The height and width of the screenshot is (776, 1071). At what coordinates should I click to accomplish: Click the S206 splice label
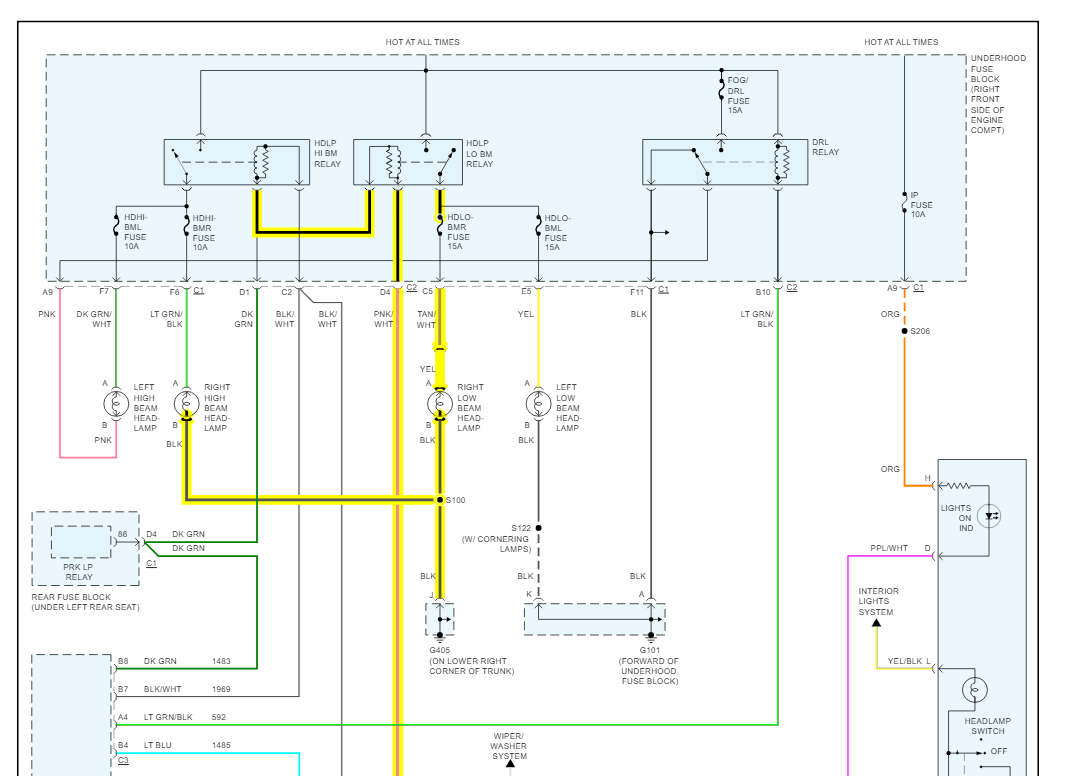920,331
